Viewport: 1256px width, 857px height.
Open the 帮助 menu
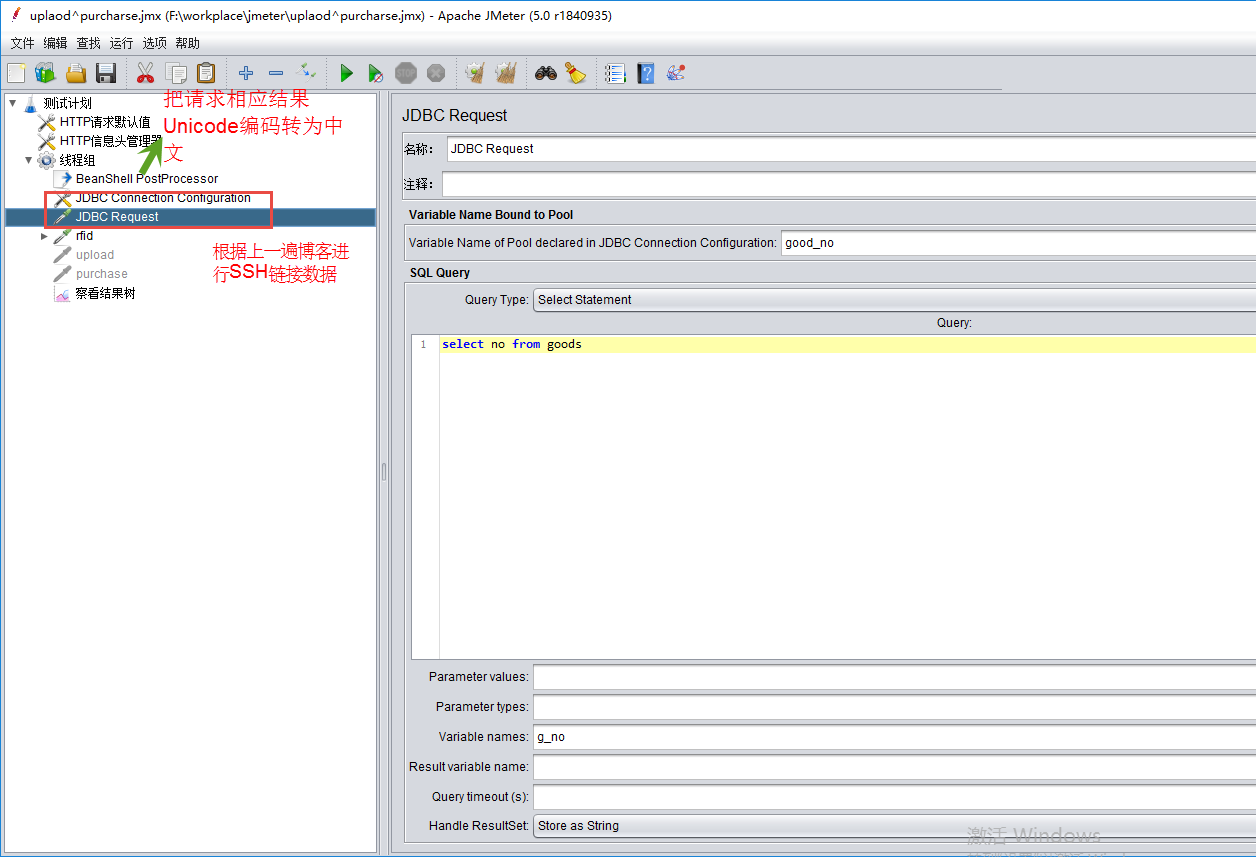(187, 43)
